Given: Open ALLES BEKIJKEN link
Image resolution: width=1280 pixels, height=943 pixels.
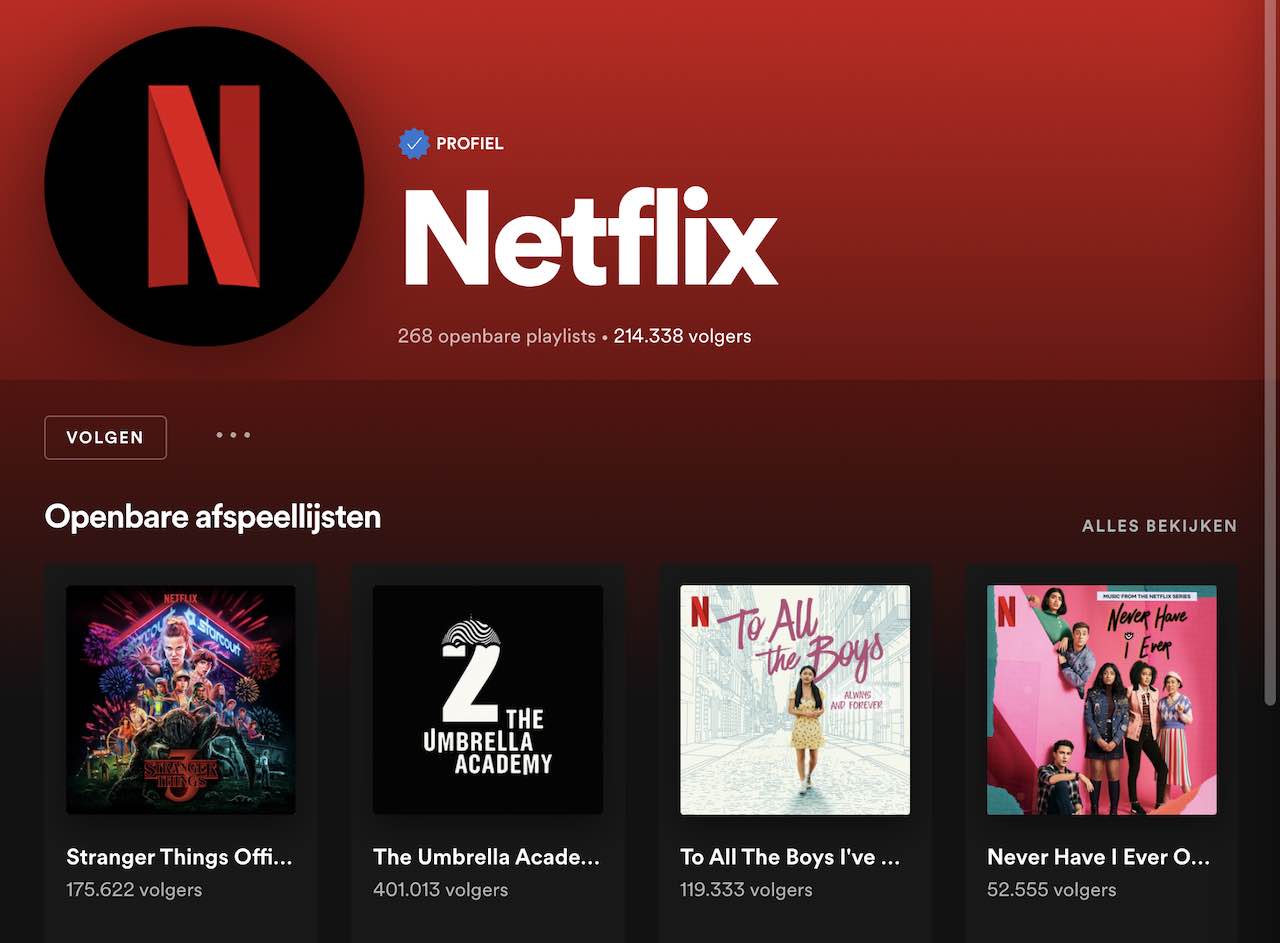Looking at the screenshot, I should [x=1159, y=526].
